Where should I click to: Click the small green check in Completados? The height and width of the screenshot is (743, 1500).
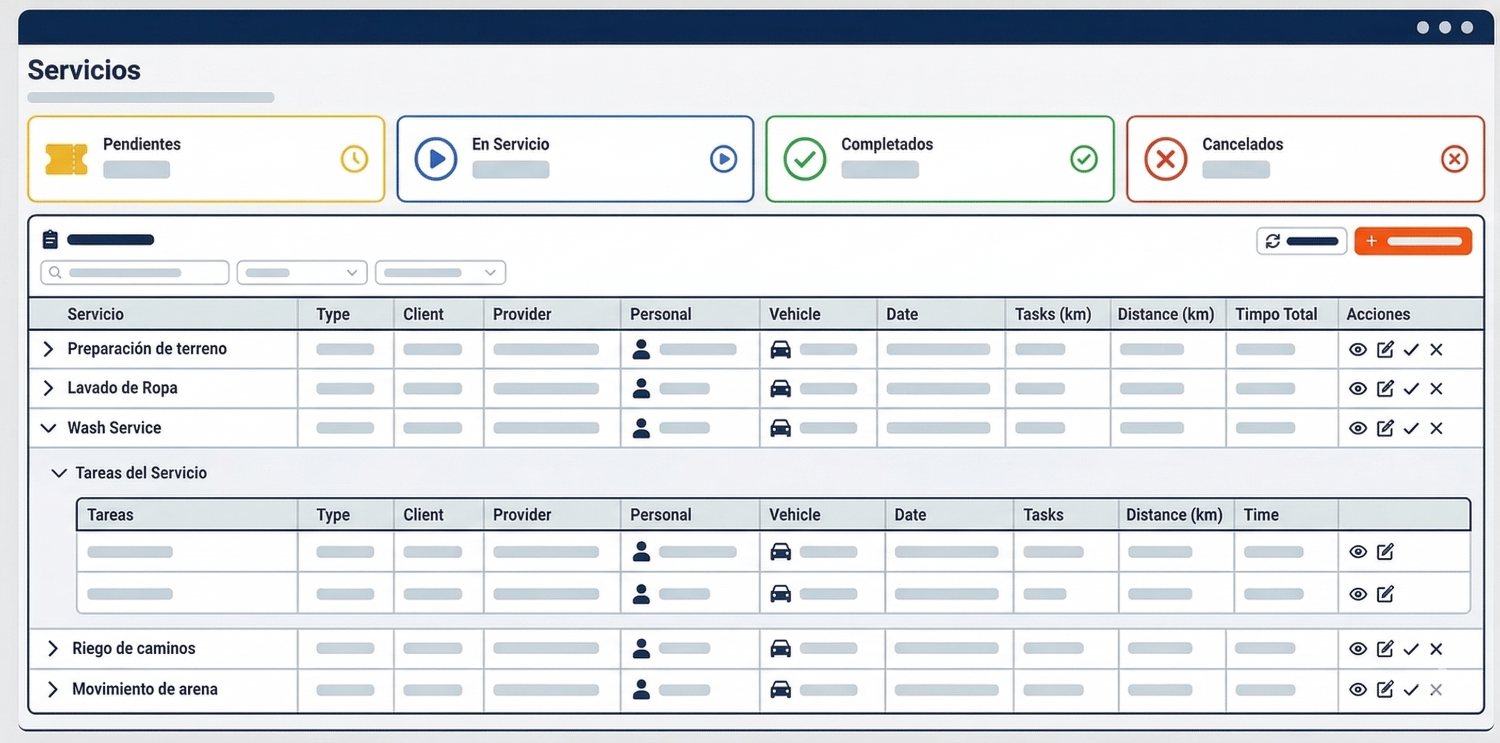[x=1084, y=159]
